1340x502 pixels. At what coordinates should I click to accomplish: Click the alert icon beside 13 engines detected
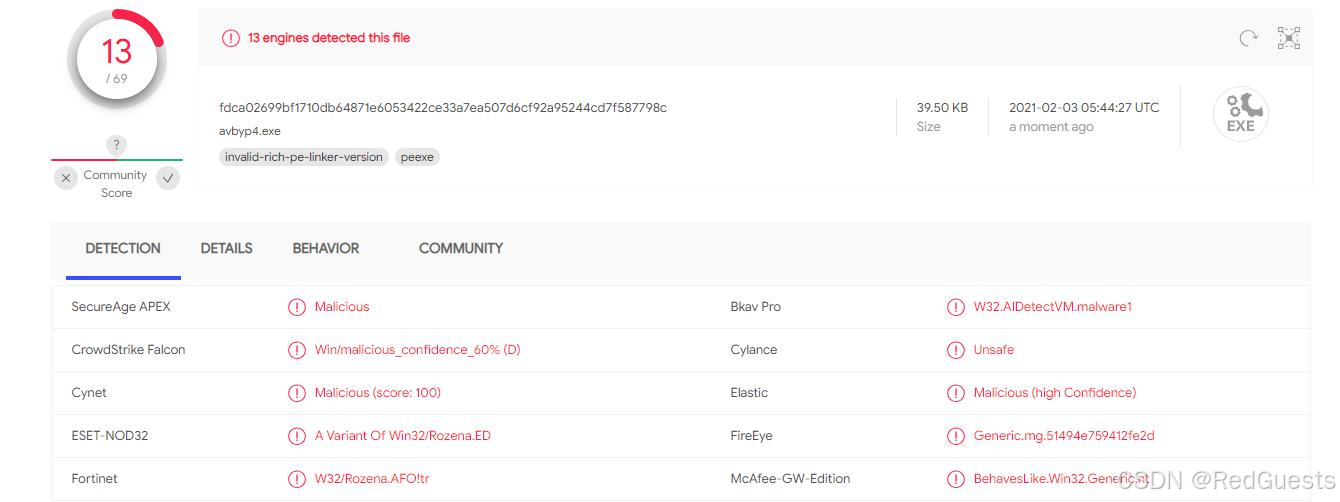[x=231, y=38]
